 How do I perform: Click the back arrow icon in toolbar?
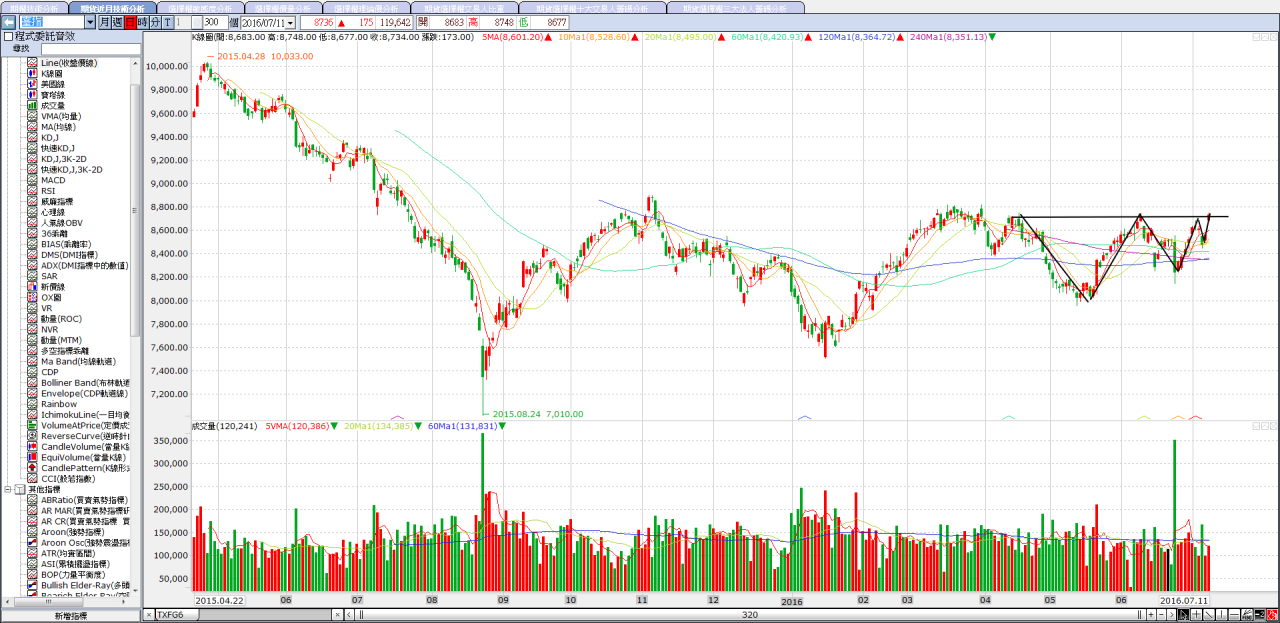[x=8, y=22]
